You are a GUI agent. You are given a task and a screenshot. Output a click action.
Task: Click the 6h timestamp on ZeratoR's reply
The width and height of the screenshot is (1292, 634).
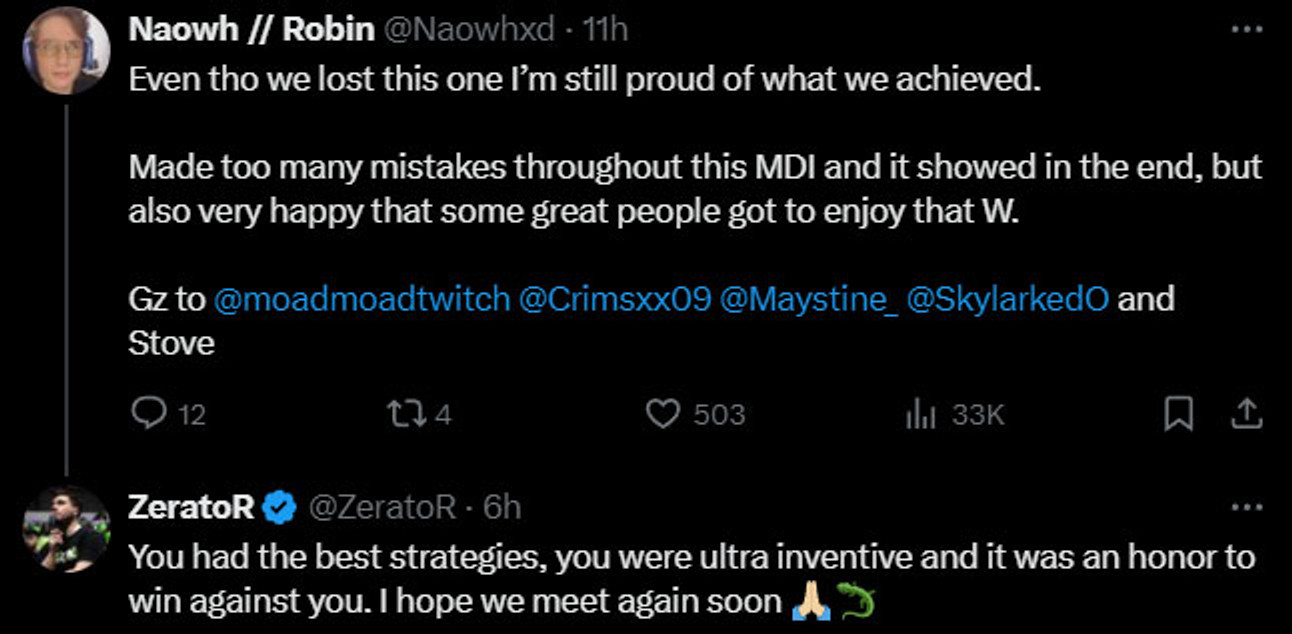tap(502, 508)
